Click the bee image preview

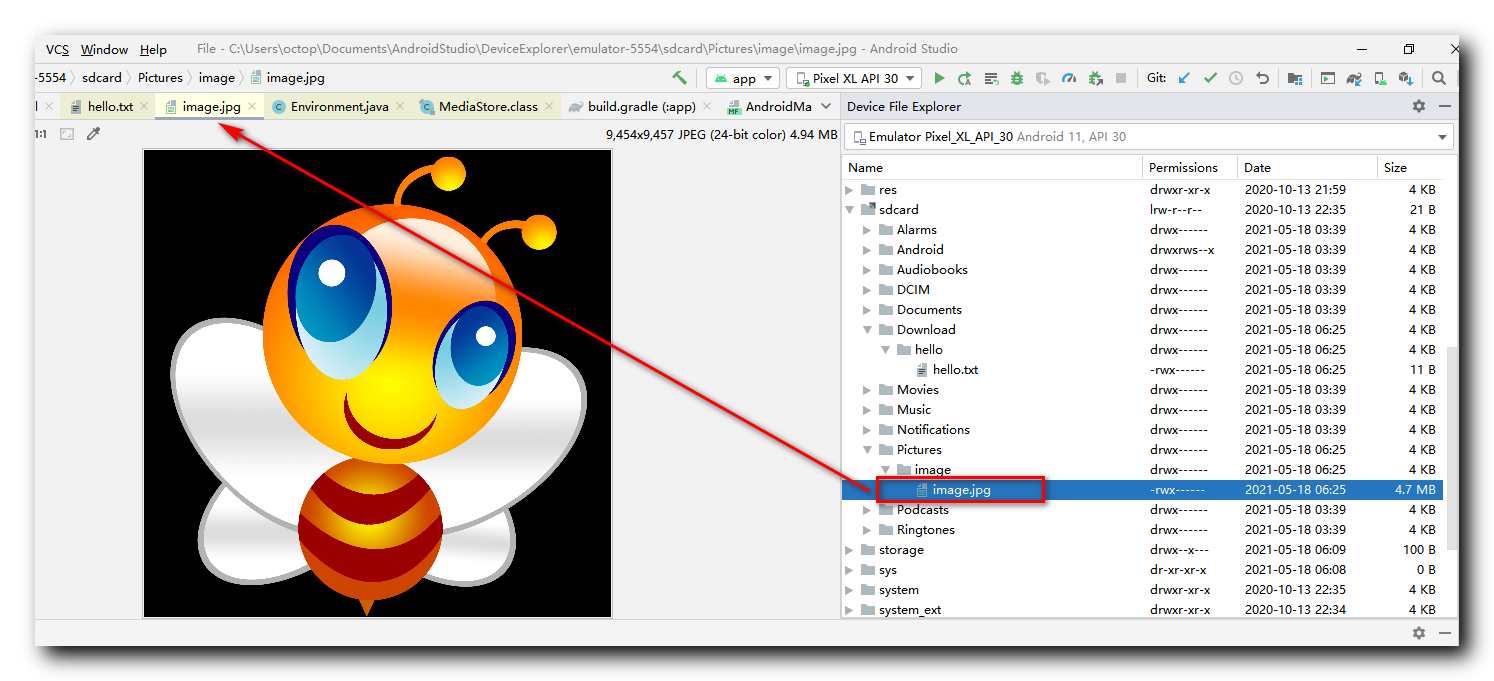point(377,383)
